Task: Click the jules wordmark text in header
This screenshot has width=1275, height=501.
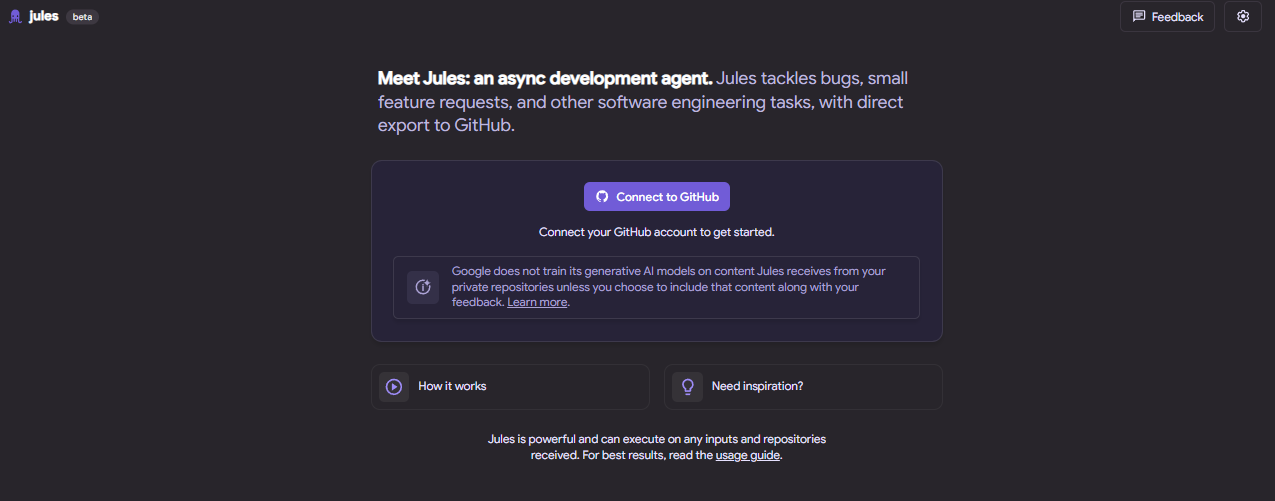Action: click(44, 17)
